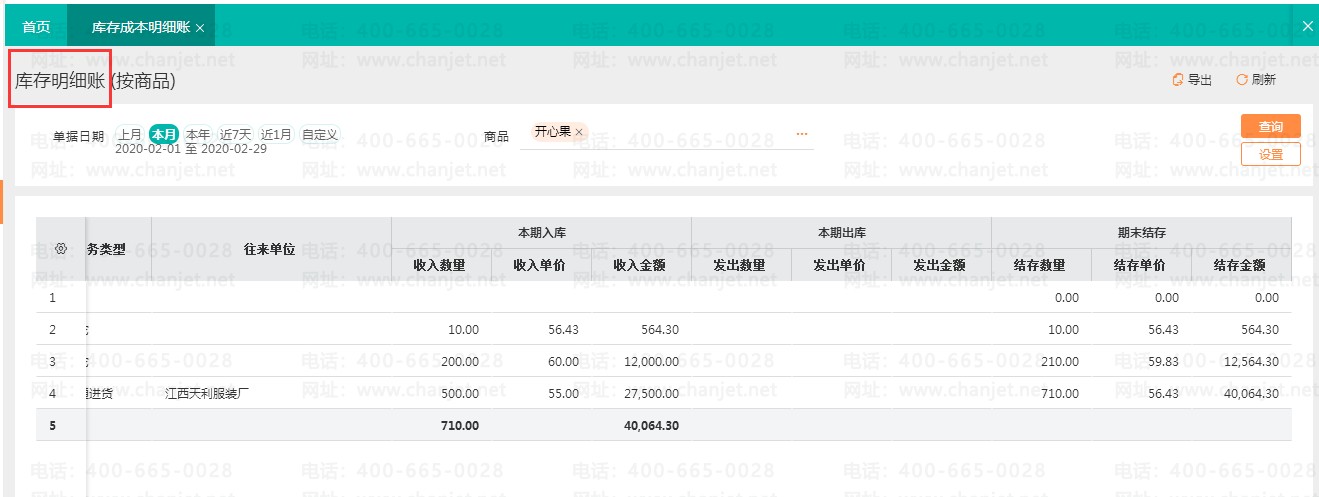The height and width of the screenshot is (497, 1319).
Task: Open product picker ellipsis icon
Action: pos(802,133)
